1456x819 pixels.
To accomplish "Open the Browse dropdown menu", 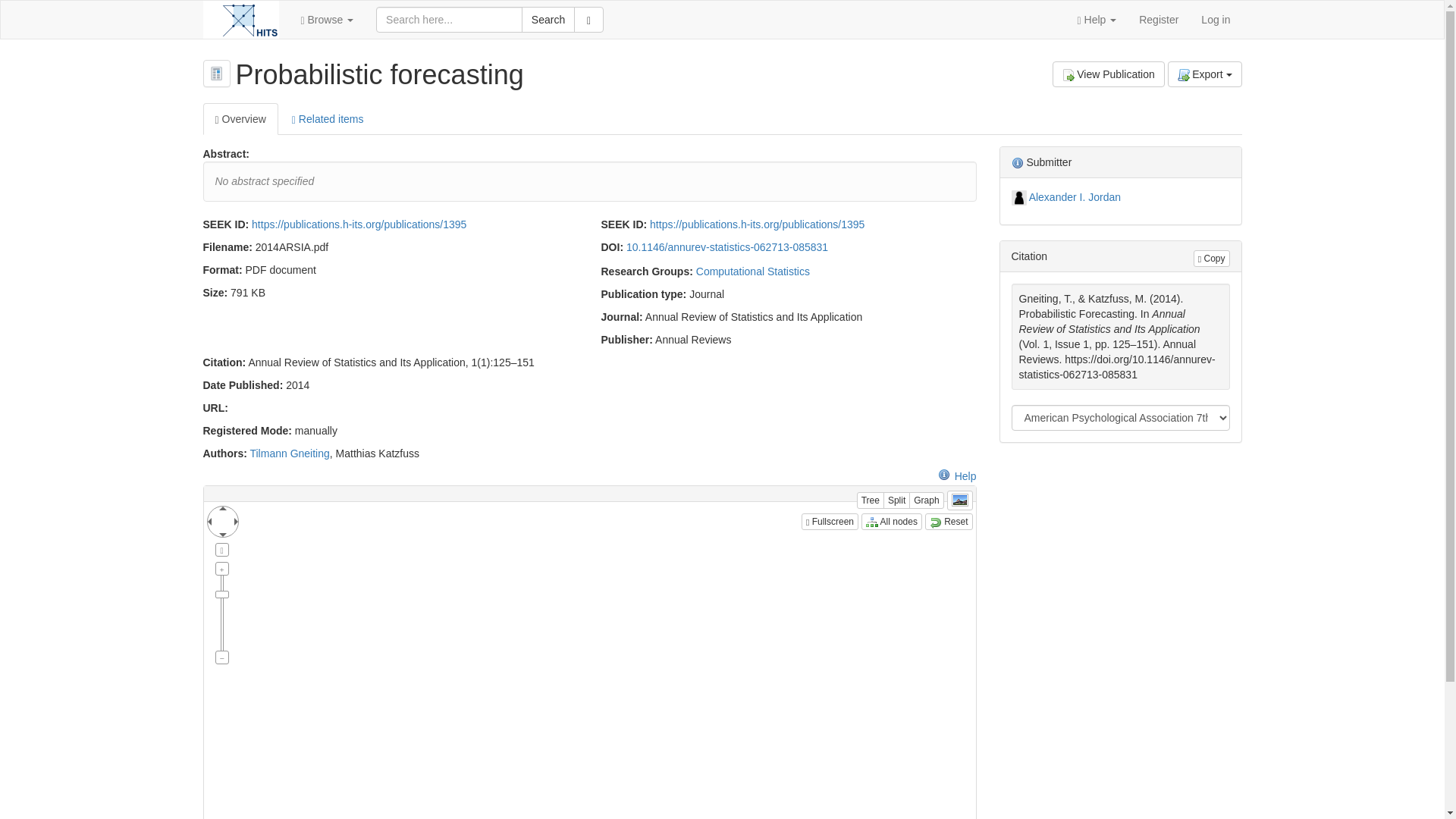I will click(327, 20).
